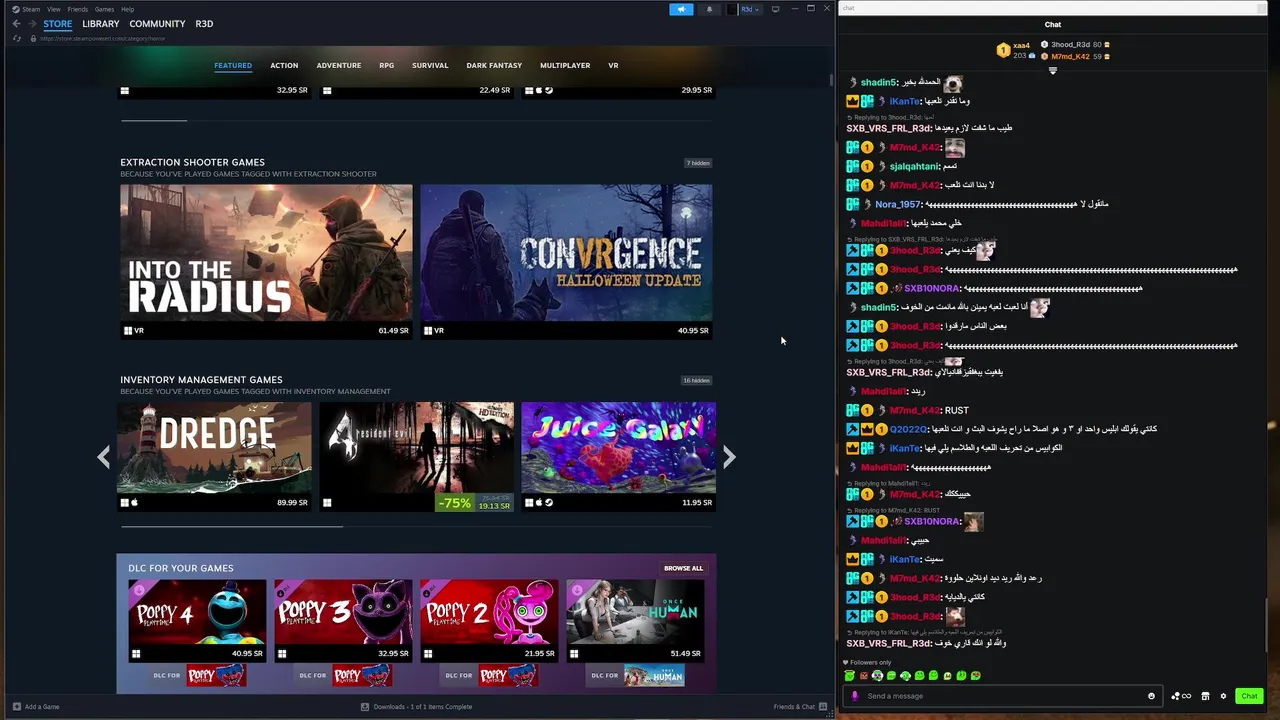1280x720 pixels.
Task: Open the Games menu
Action: coord(104,9)
